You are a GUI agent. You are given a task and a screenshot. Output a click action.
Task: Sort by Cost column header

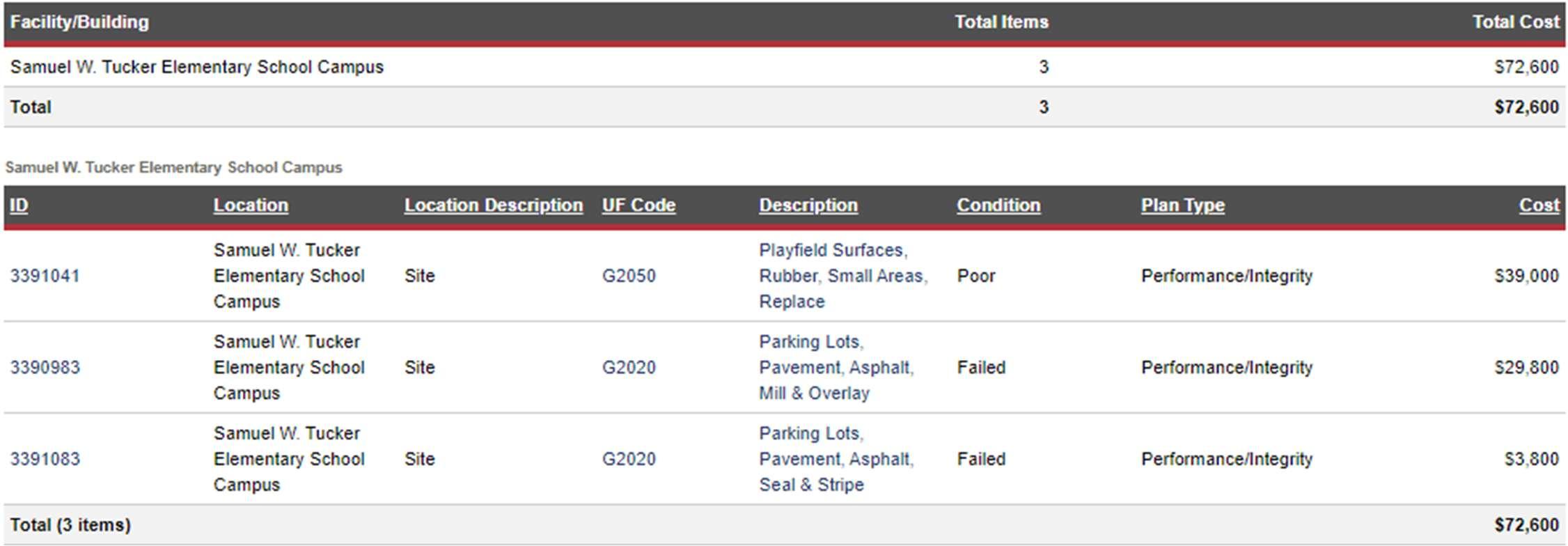tap(1539, 205)
